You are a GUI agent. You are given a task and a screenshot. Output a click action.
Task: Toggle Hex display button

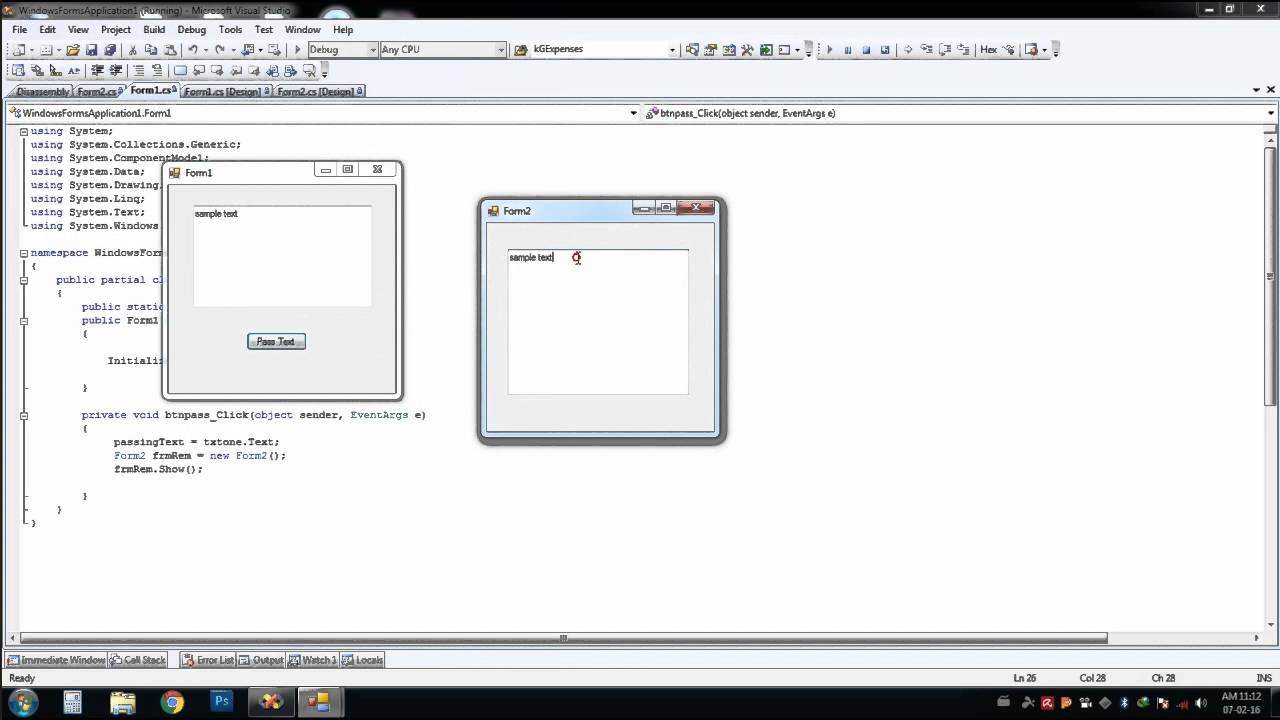(989, 49)
